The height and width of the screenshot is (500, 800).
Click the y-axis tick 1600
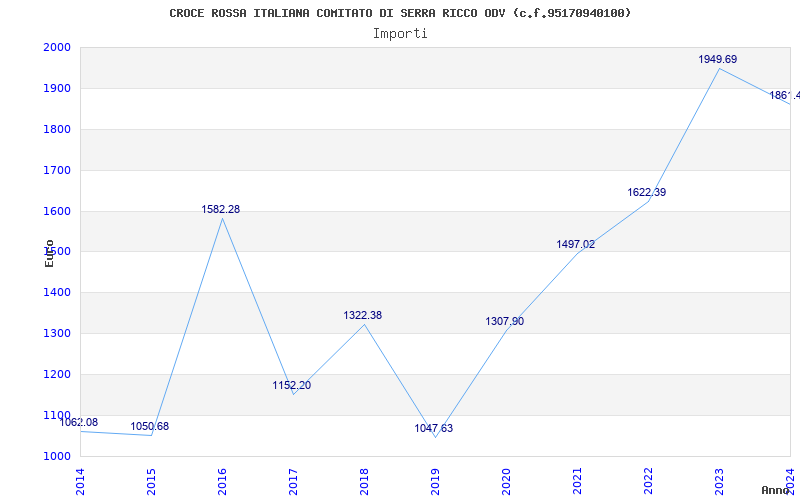pos(57,211)
